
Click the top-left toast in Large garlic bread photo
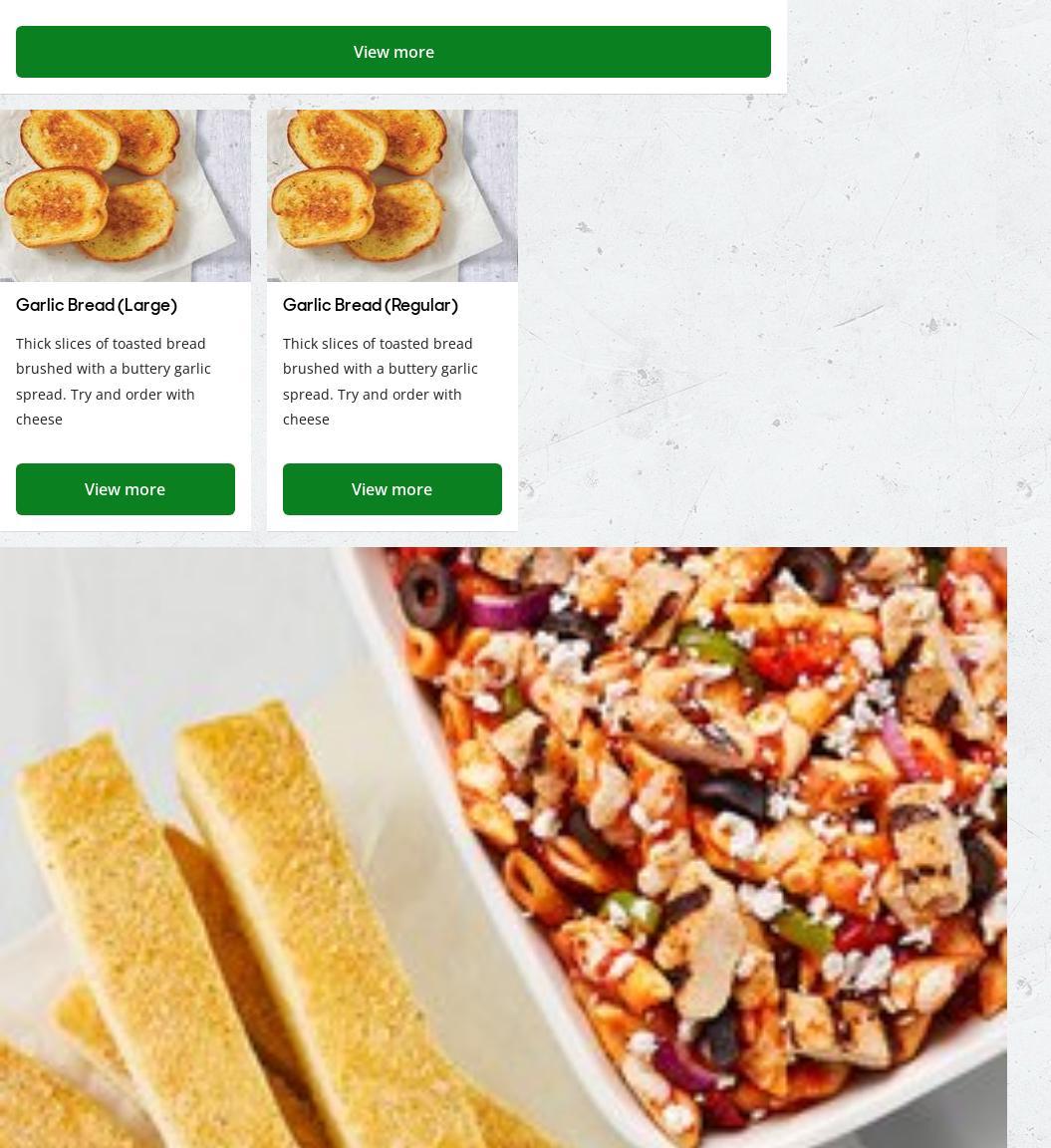pos(70,141)
